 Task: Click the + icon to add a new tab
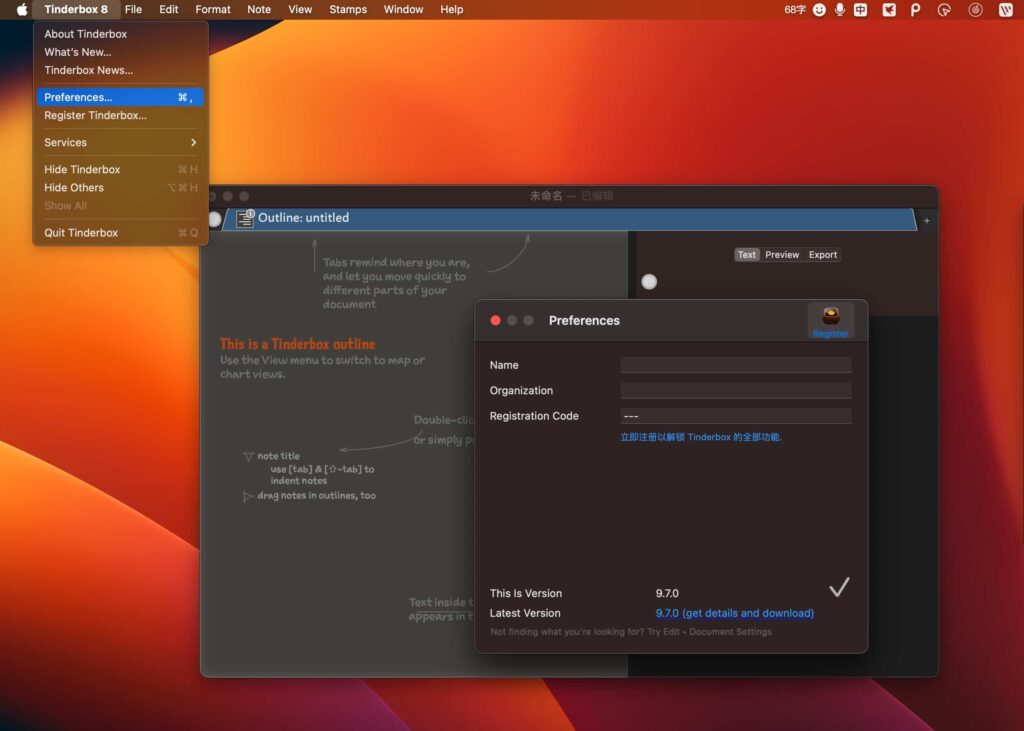[x=926, y=218]
